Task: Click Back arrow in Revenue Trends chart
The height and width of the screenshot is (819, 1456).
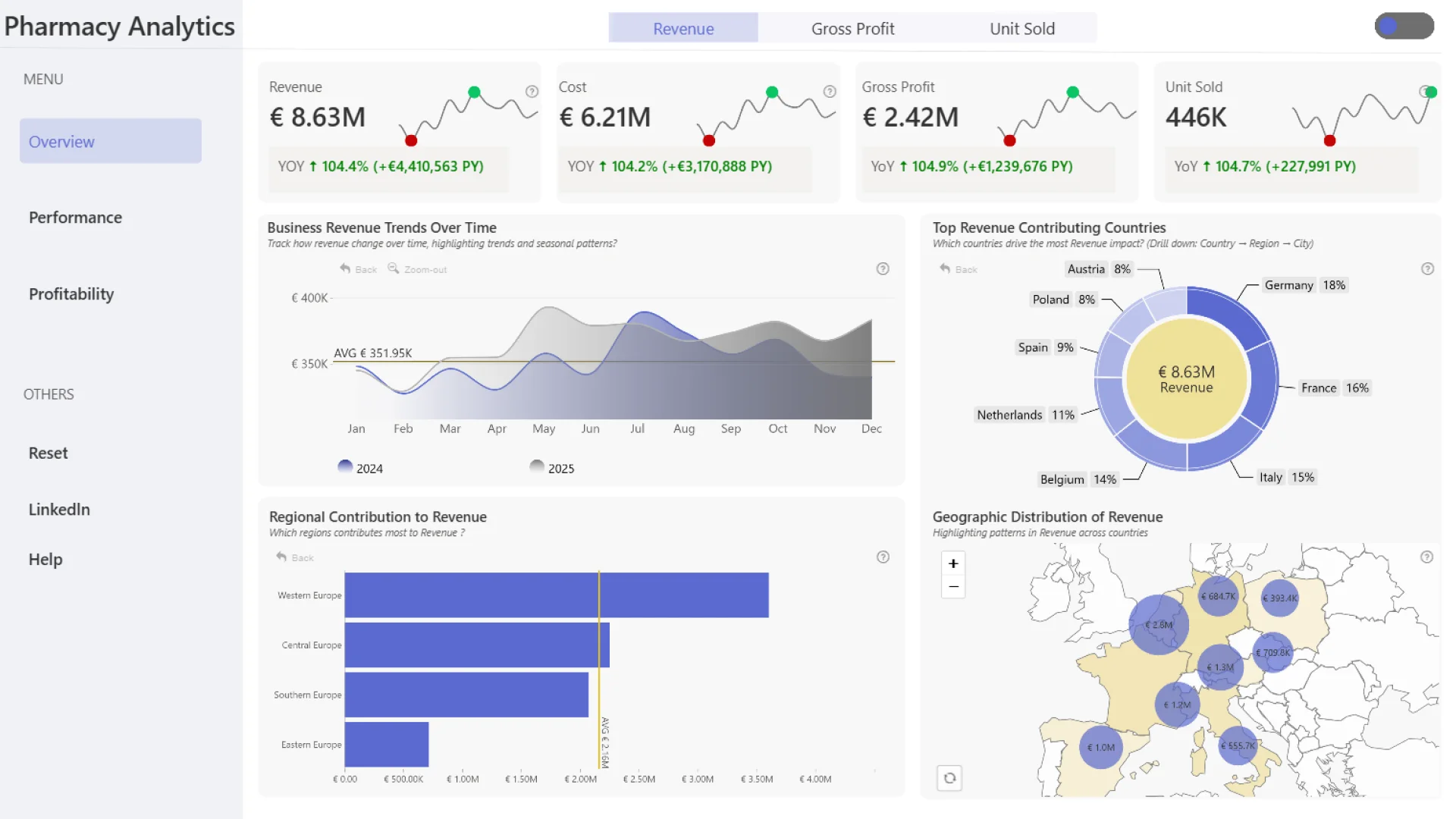Action: click(346, 268)
